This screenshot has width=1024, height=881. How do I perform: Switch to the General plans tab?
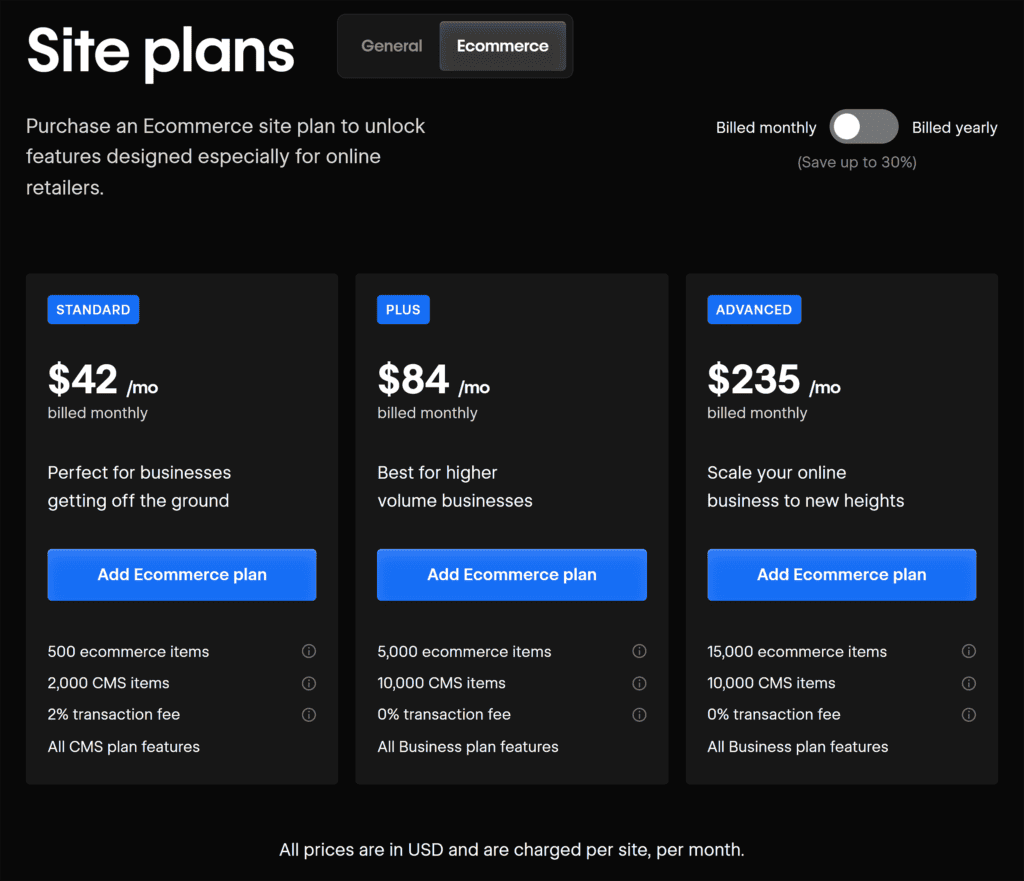point(391,46)
